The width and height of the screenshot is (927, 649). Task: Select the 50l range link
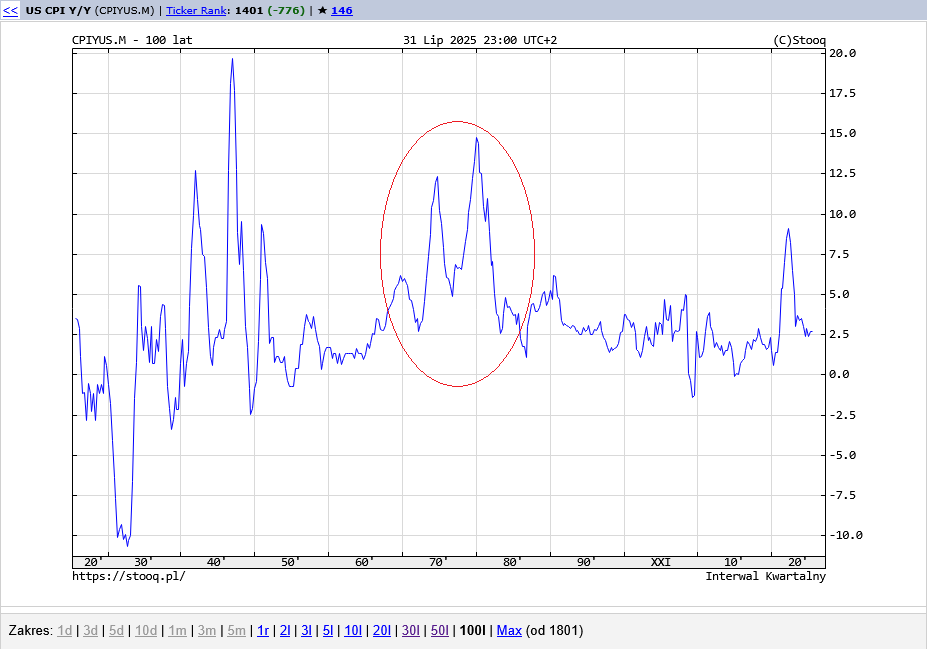coord(440,631)
